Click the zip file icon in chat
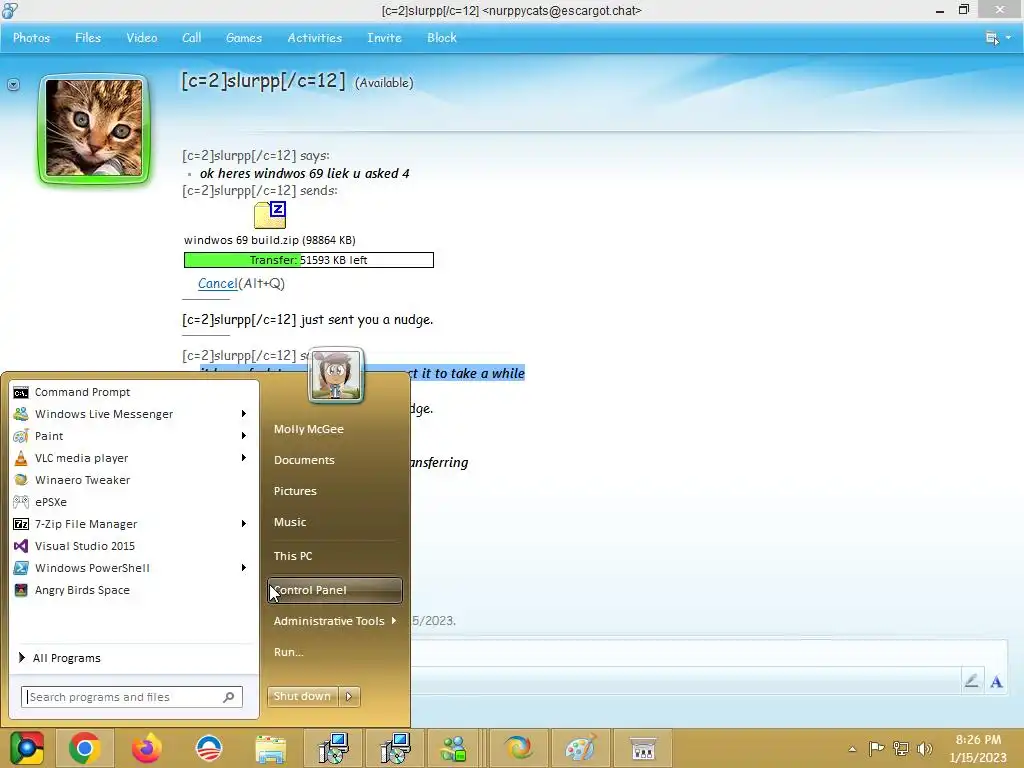Image resolution: width=1024 pixels, height=768 pixels. 270,214
